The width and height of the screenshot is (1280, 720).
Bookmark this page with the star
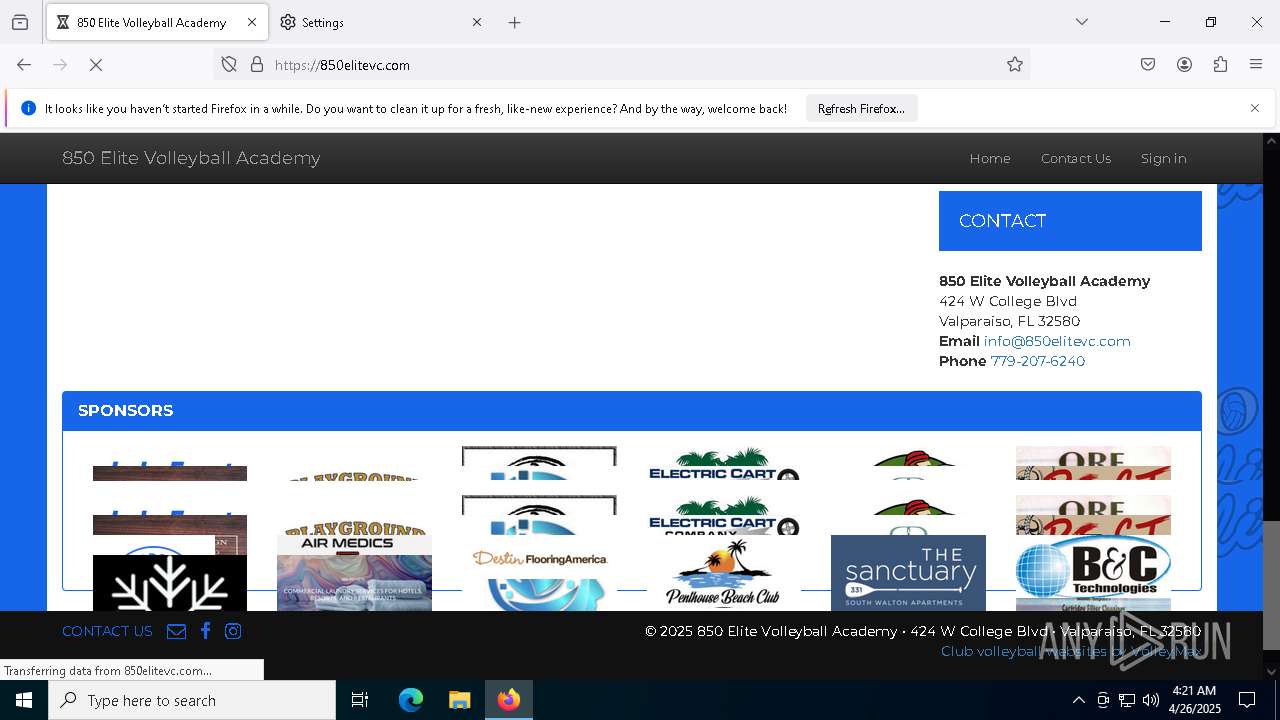click(1015, 65)
